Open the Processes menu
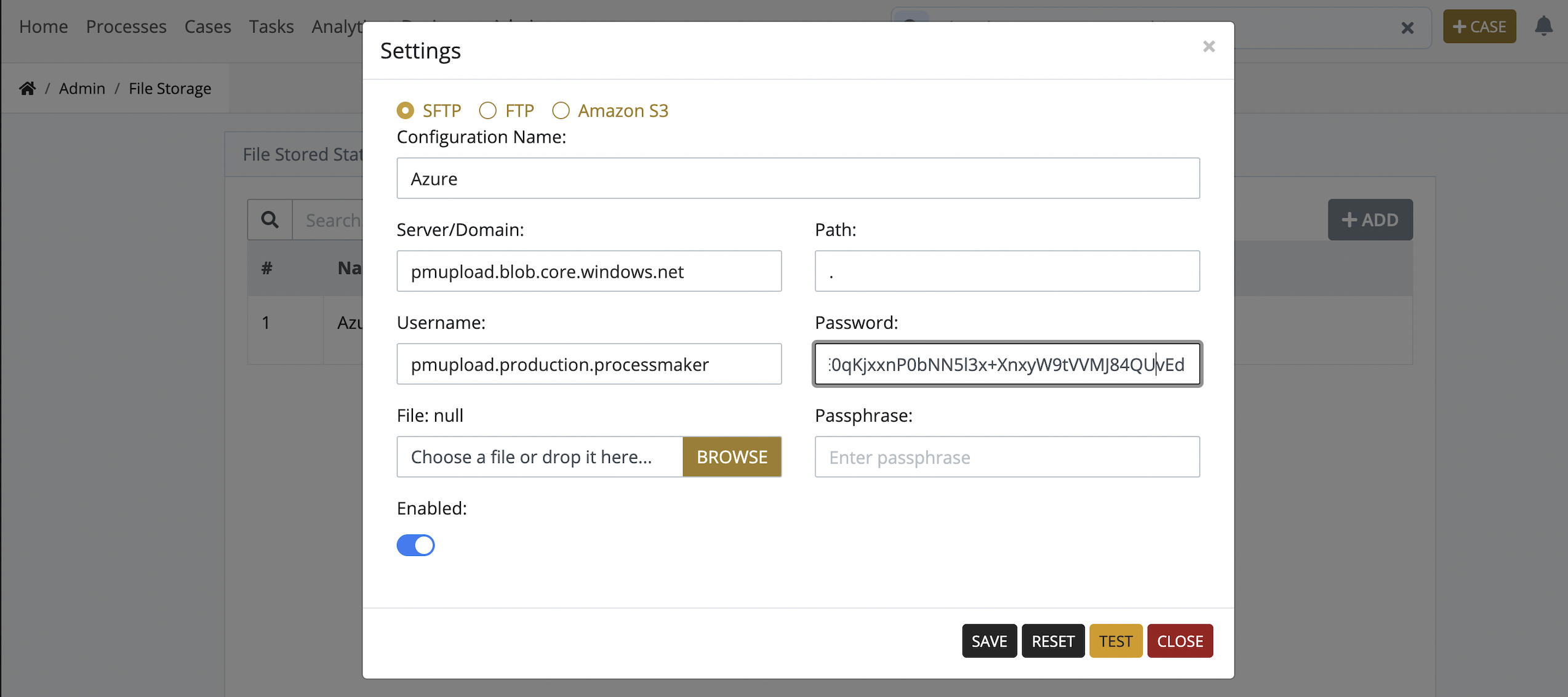This screenshot has height=697, width=1568. click(x=126, y=26)
